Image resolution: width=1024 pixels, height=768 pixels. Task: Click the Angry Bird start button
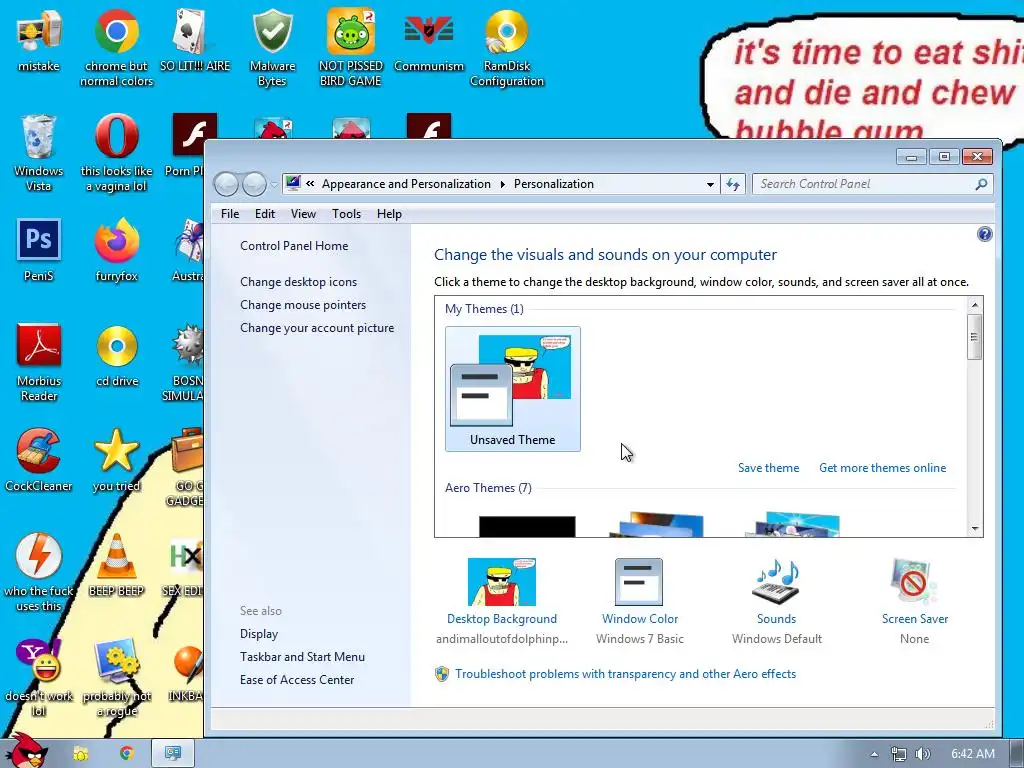click(x=29, y=751)
